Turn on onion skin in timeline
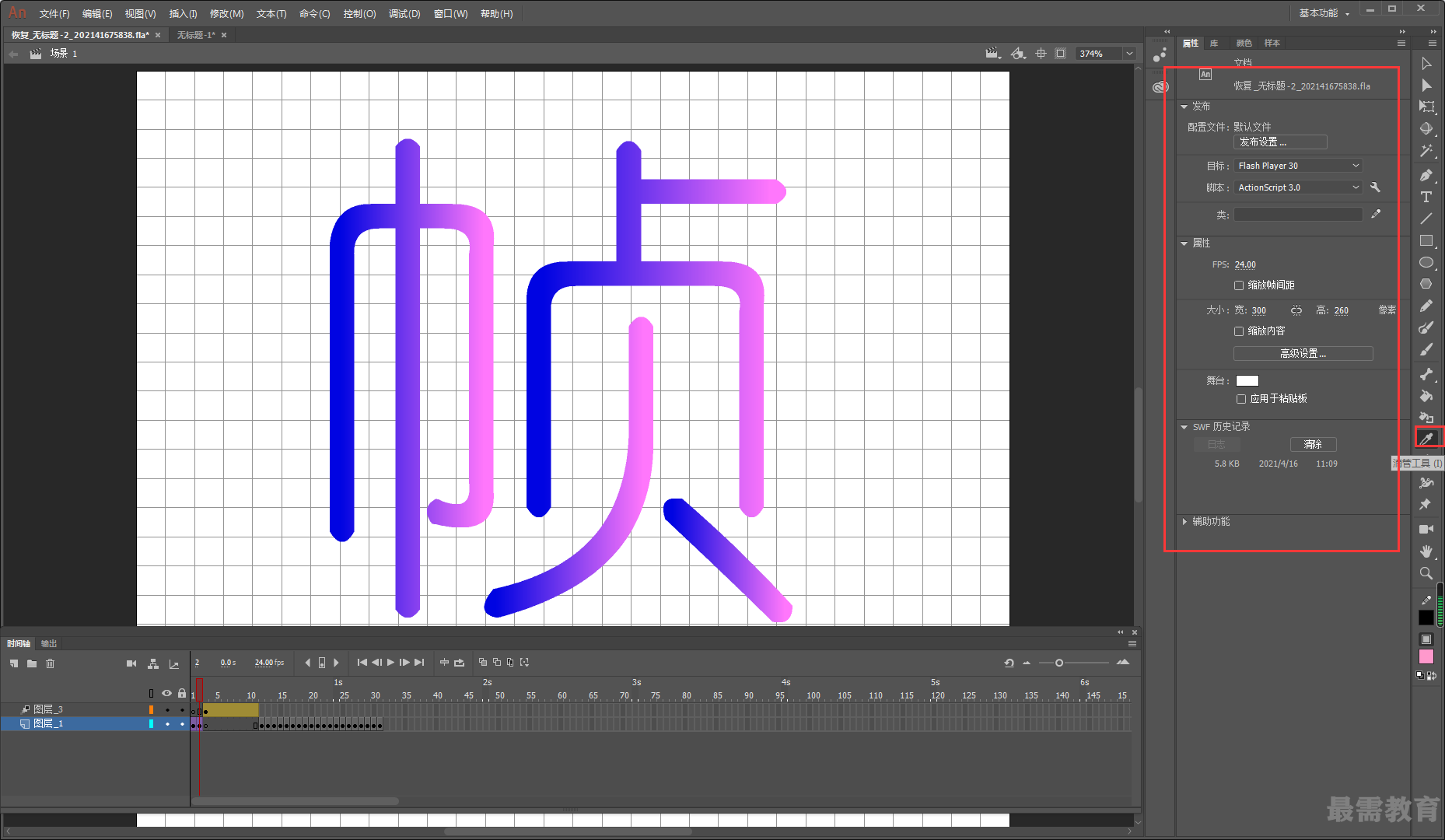This screenshot has width=1445, height=840. [483, 663]
